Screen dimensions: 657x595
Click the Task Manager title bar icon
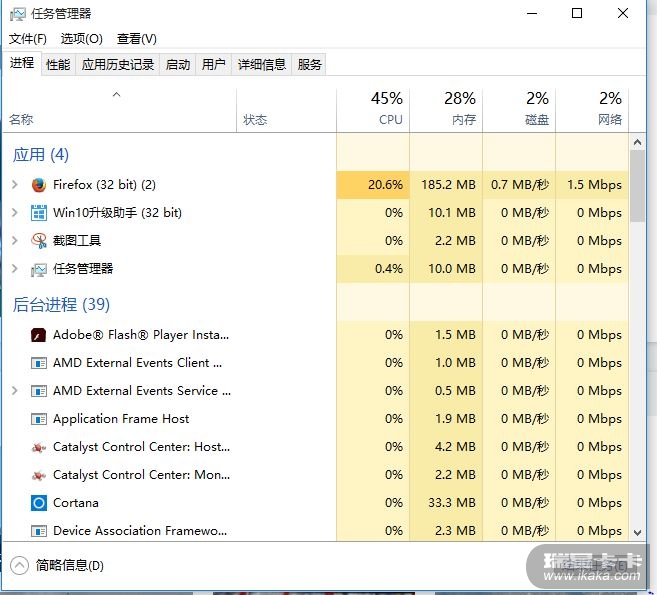(x=18, y=14)
